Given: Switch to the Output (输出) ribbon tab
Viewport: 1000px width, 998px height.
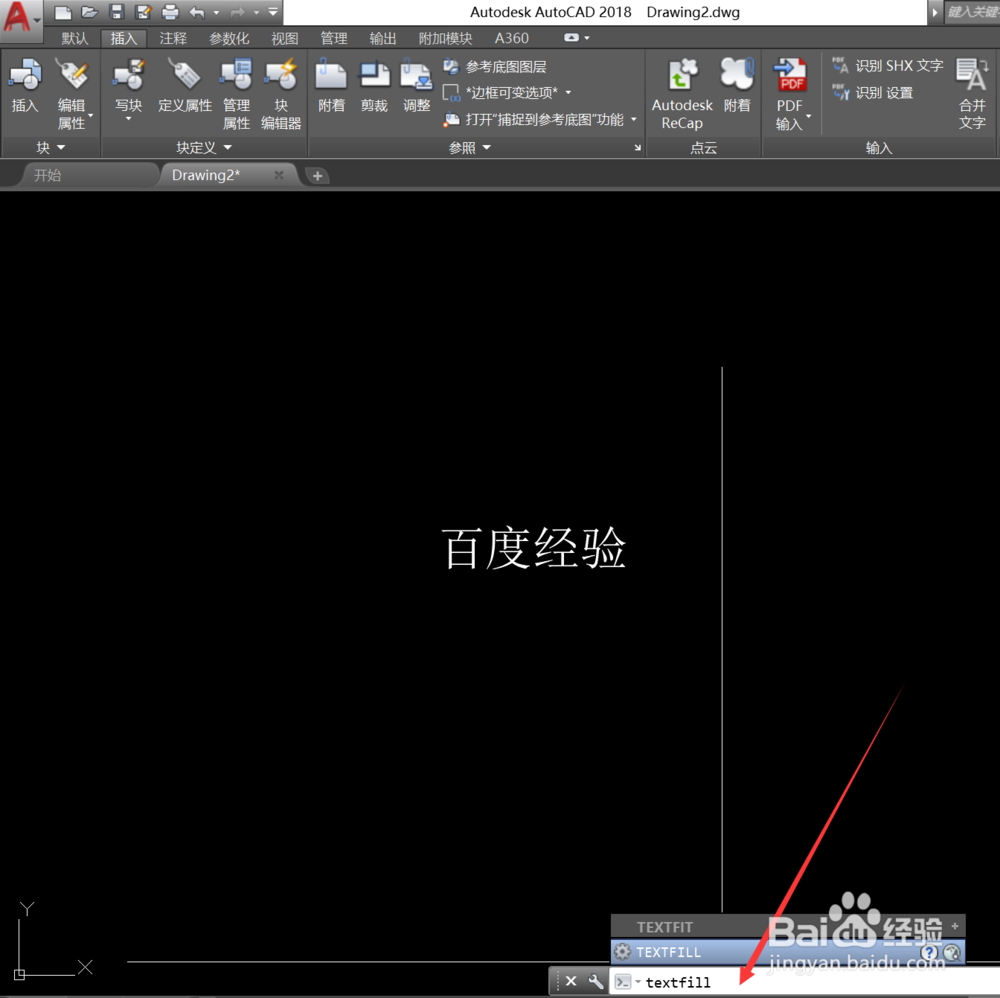Looking at the screenshot, I should point(383,38).
